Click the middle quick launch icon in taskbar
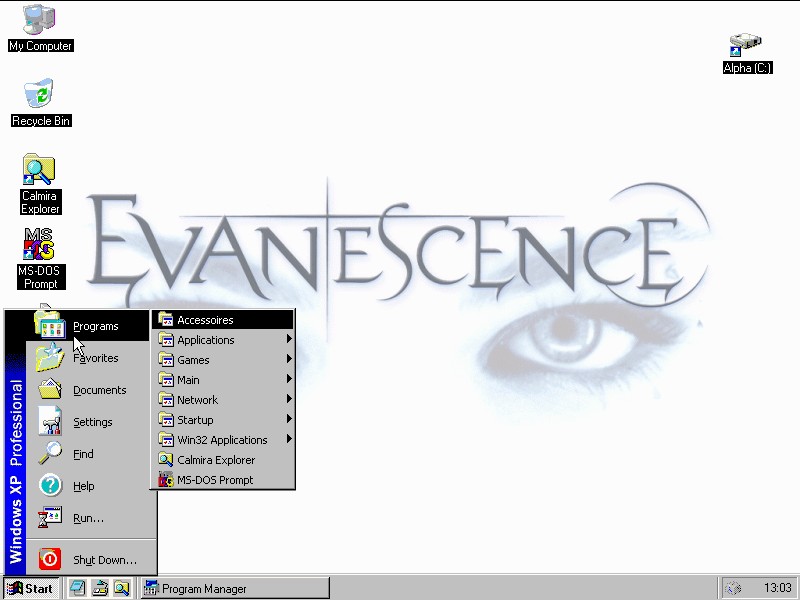 100,588
